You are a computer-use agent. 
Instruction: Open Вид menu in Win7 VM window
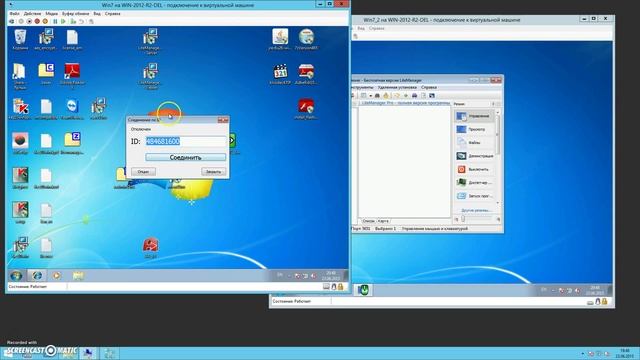pos(97,13)
